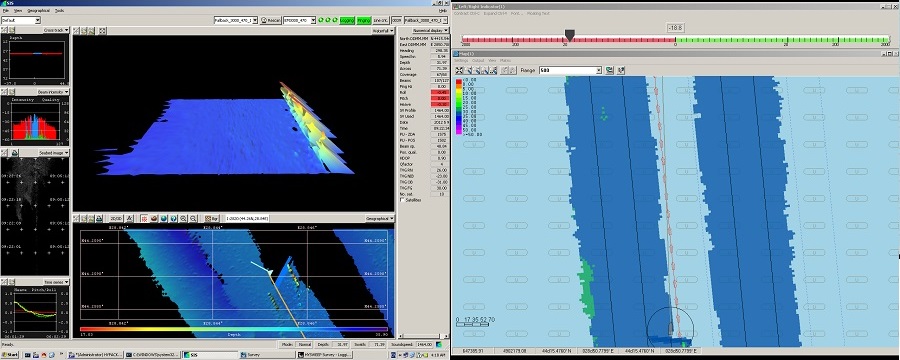Image resolution: width=900 pixels, height=360 pixels.
Task: Click Floating Text in Left/Right Indicator
Action: pyautogui.click(x=538, y=13)
